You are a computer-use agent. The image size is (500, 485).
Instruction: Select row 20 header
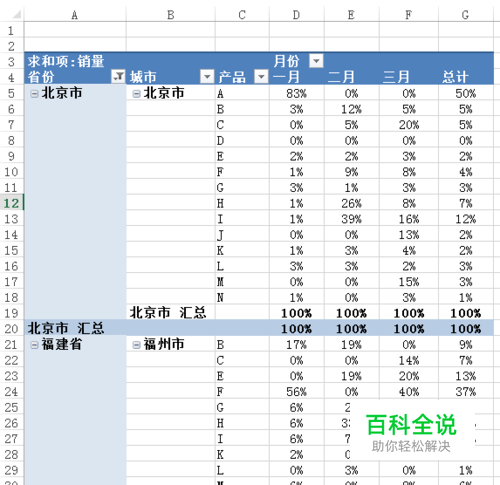tap(11, 329)
